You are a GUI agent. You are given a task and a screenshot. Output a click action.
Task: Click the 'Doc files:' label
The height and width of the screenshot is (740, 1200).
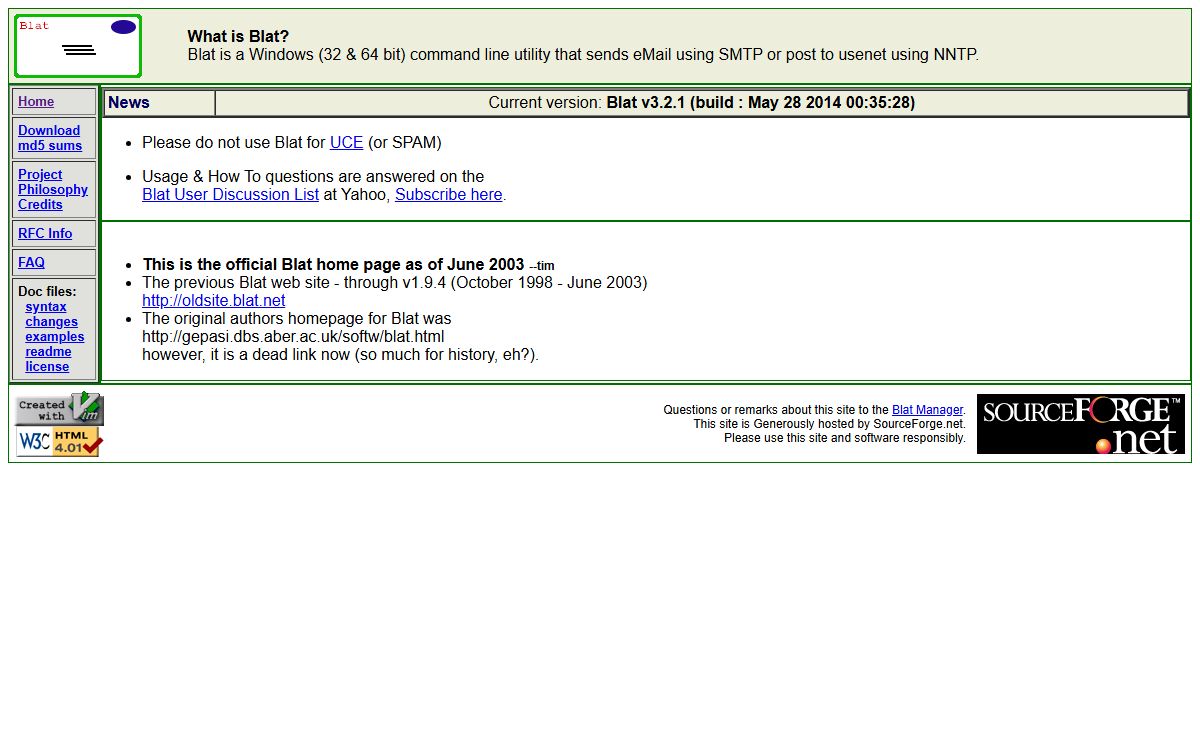click(x=47, y=291)
